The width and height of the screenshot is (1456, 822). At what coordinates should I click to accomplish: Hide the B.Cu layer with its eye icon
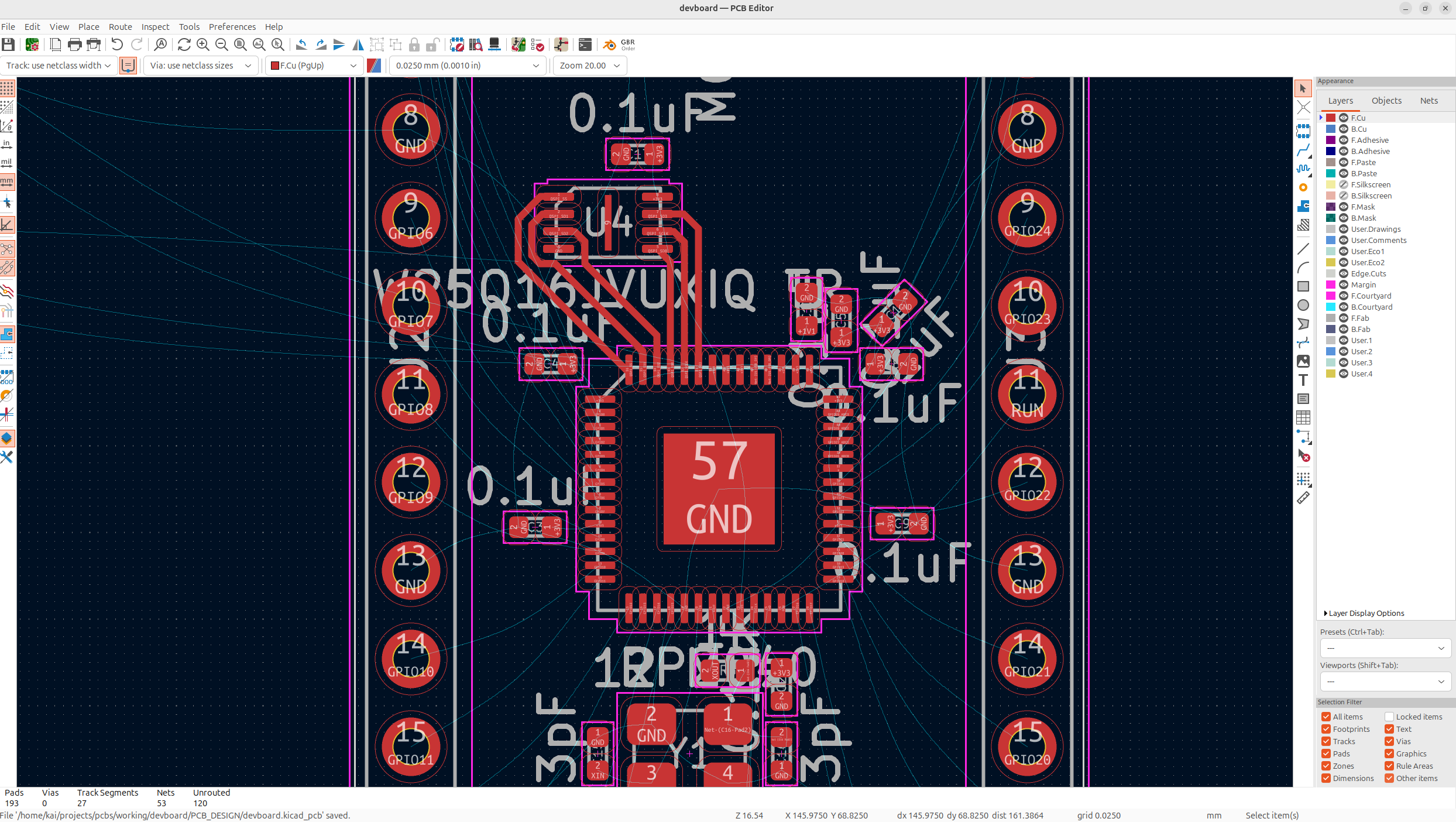click(1344, 129)
